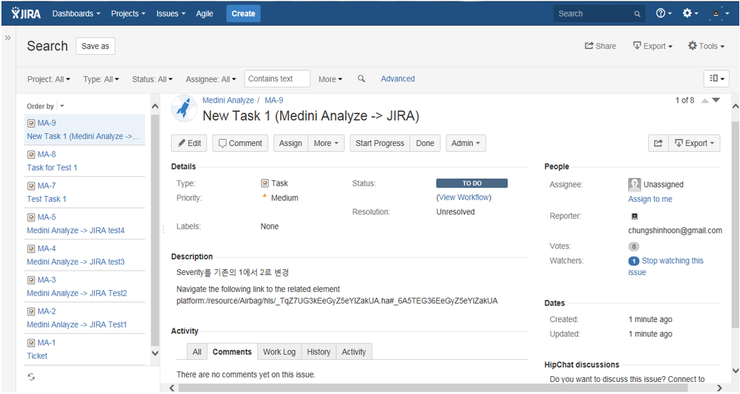Viewport: 740px width, 394px height.
Task: Click the Contains text field
Action: click(x=277, y=79)
